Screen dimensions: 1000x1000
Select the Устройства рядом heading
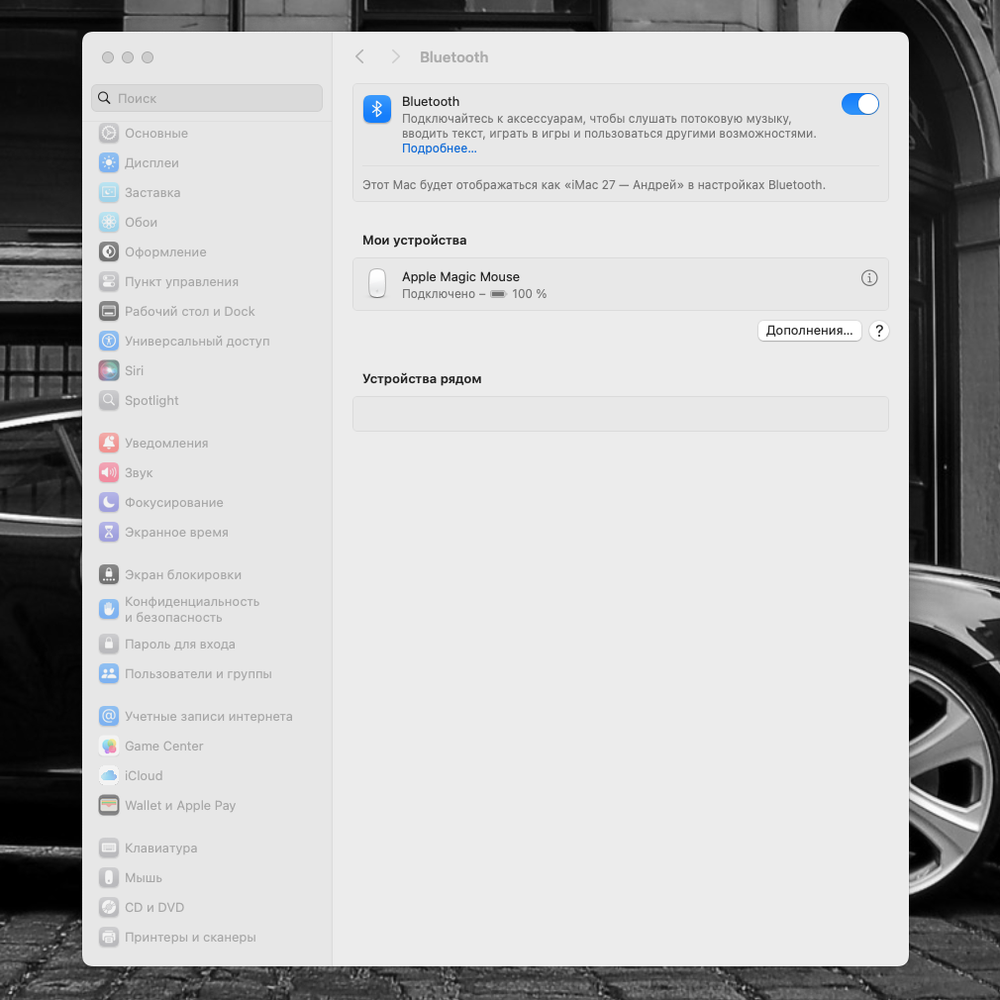pos(422,379)
